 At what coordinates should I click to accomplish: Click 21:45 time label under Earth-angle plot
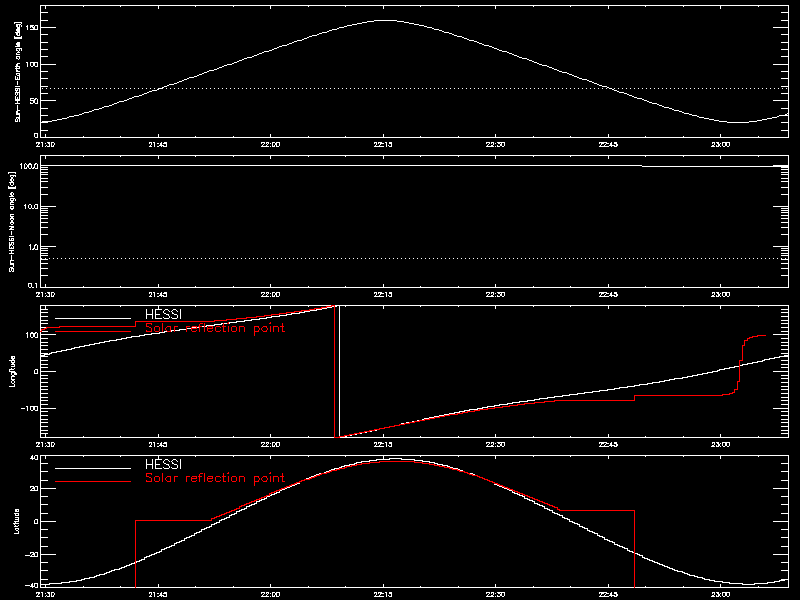(158, 144)
